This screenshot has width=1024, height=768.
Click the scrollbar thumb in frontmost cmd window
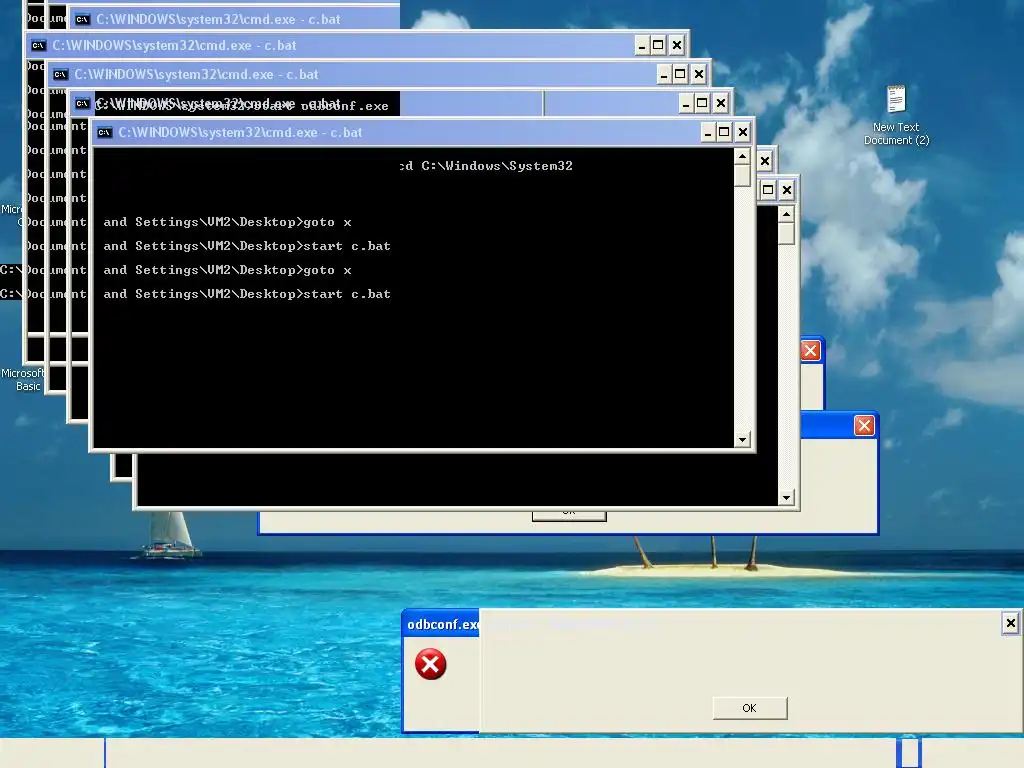click(742, 175)
